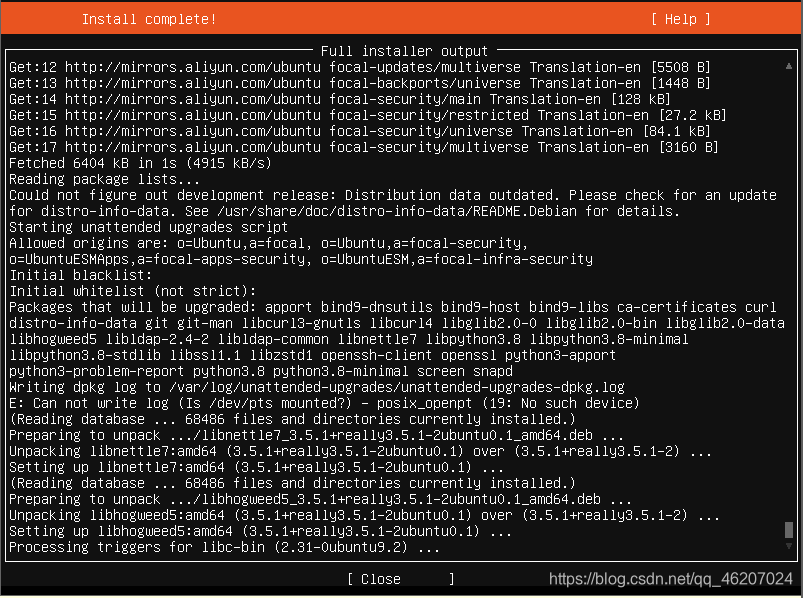Click 'Processing triggers for libc-bin' line

pos(224,547)
